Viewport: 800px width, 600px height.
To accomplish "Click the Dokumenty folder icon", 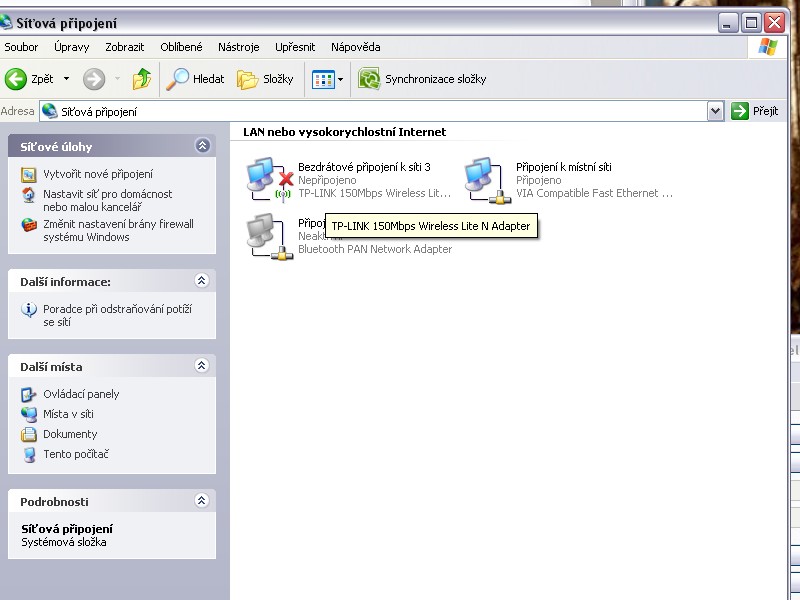I will [29, 434].
